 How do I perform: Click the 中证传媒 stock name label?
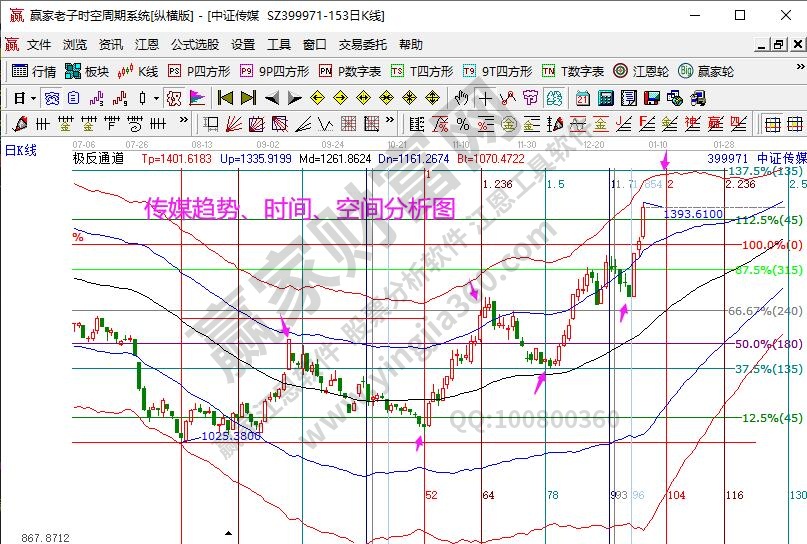(780, 159)
